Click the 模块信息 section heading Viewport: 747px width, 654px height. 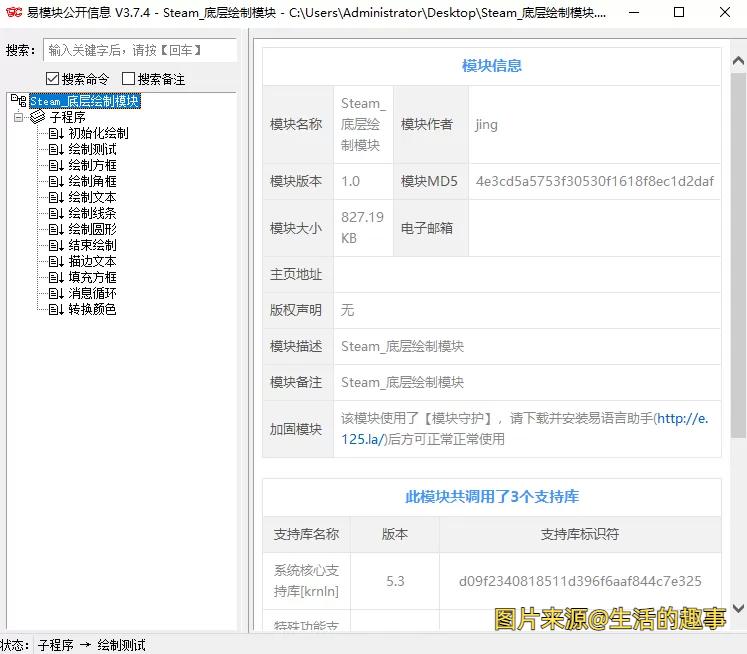pos(492,66)
